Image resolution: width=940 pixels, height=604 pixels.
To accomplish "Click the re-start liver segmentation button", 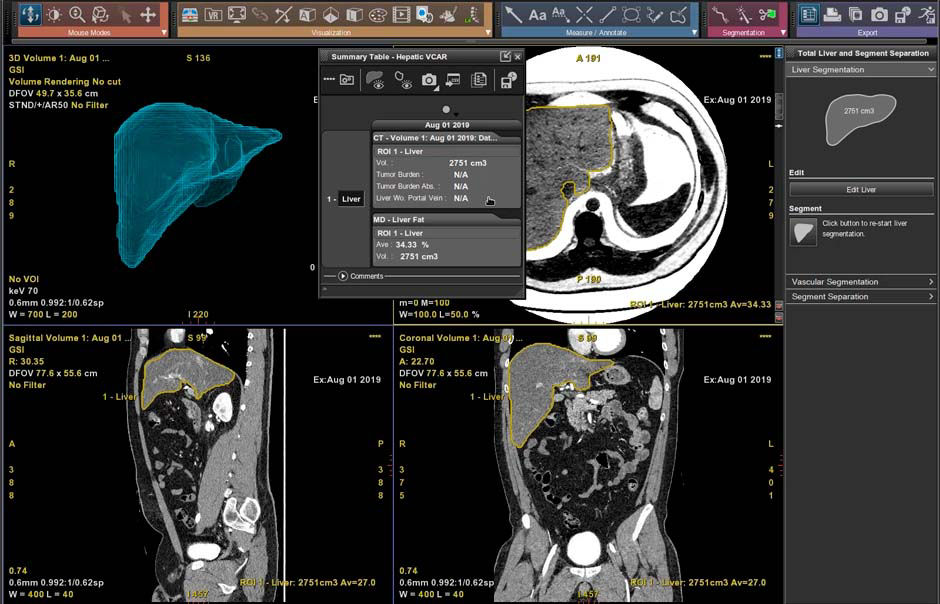I will 803,232.
